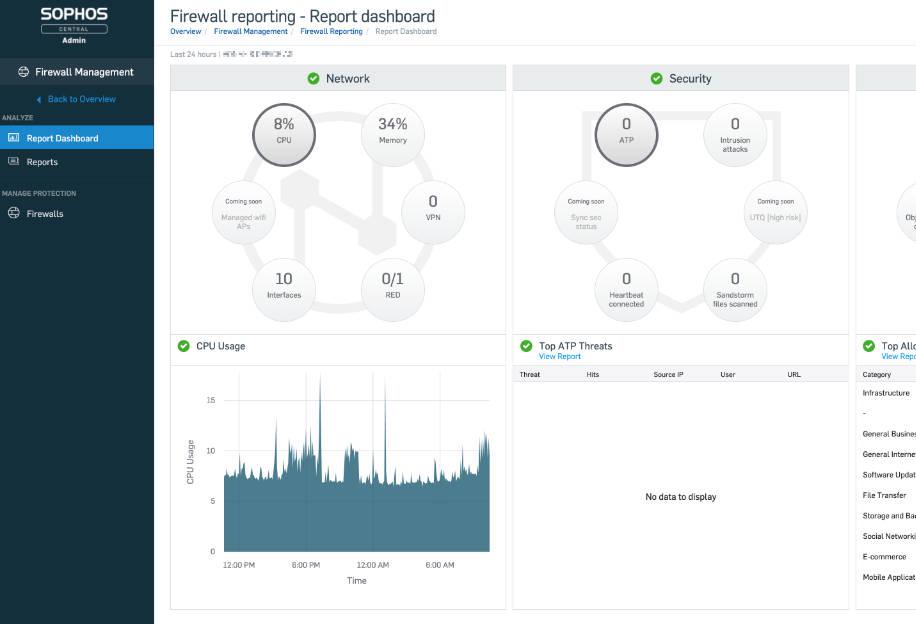Select the 10 Interfaces circle
Screen dimensions: 916x624
click(284, 290)
